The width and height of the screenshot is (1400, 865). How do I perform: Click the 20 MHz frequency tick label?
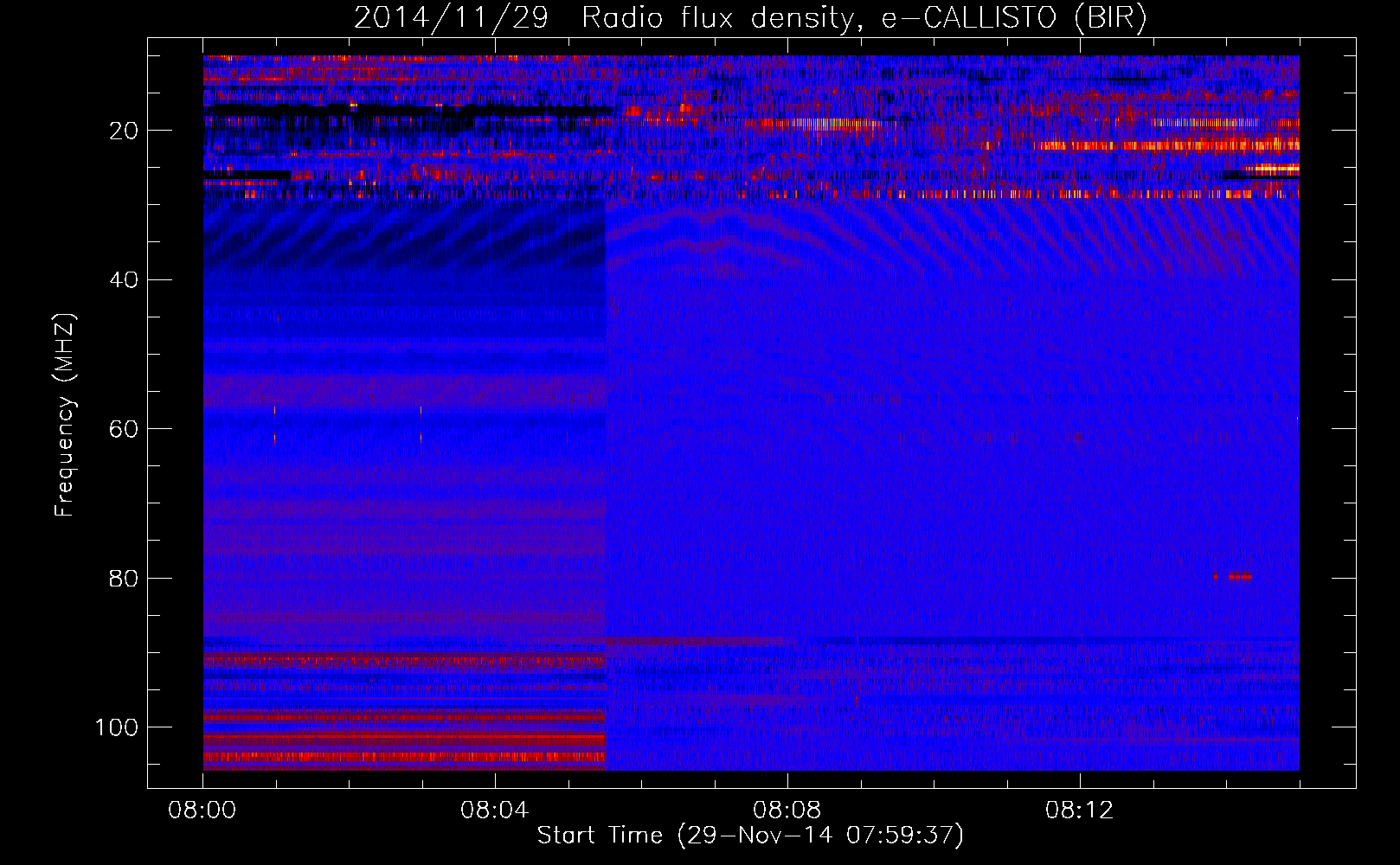[125, 131]
